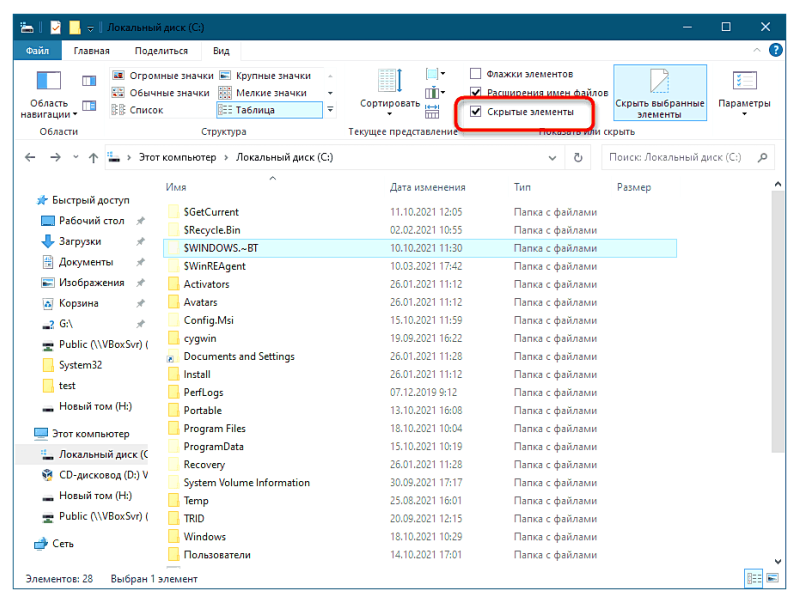This screenshot has height=603, width=800.
Task: Toggle Расширения имен файлов checkbox
Action: point(476,92)
